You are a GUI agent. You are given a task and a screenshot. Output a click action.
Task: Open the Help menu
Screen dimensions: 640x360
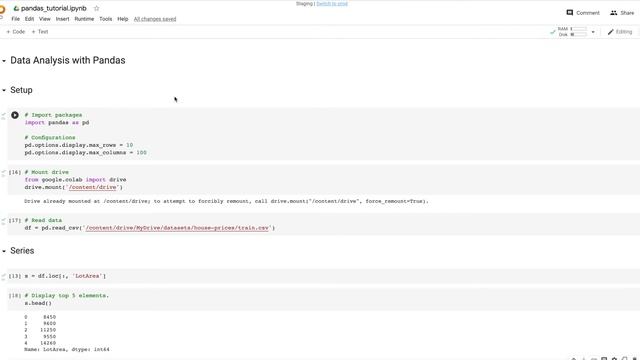point(122,19)
